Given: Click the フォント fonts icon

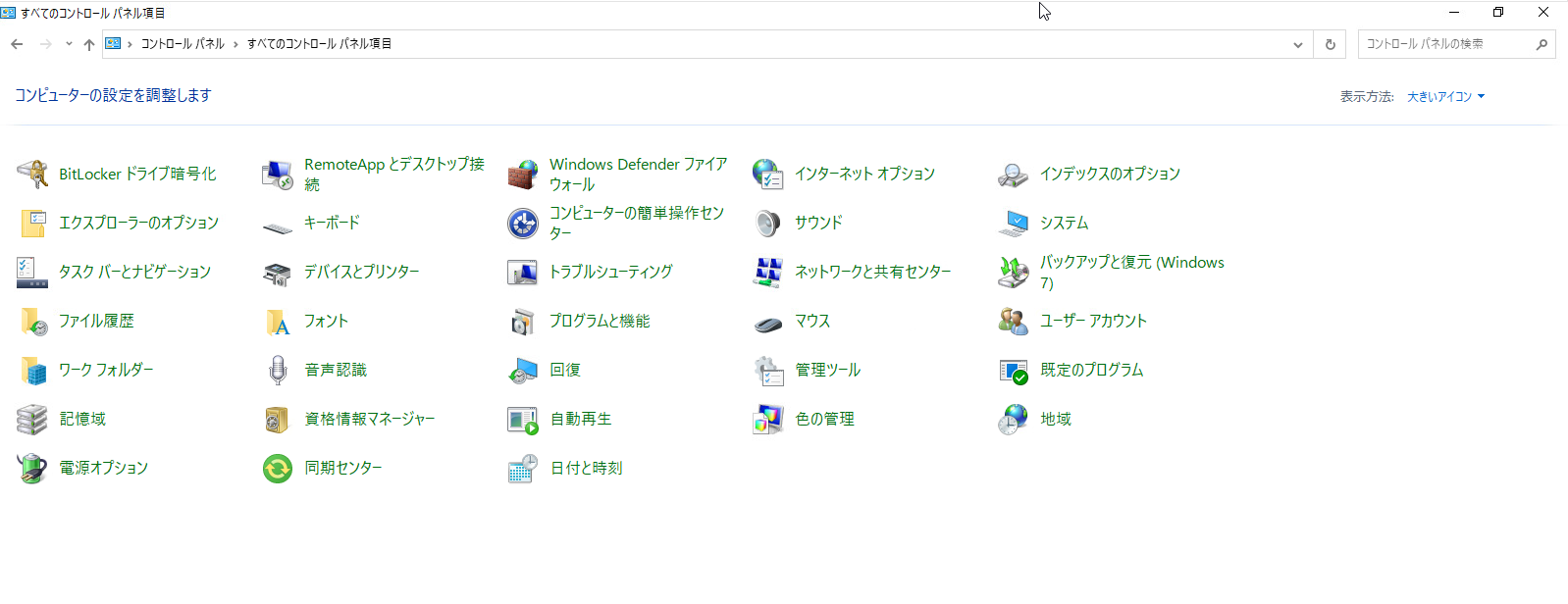Looking at the screenshot, I should click(x=278, y=322).
